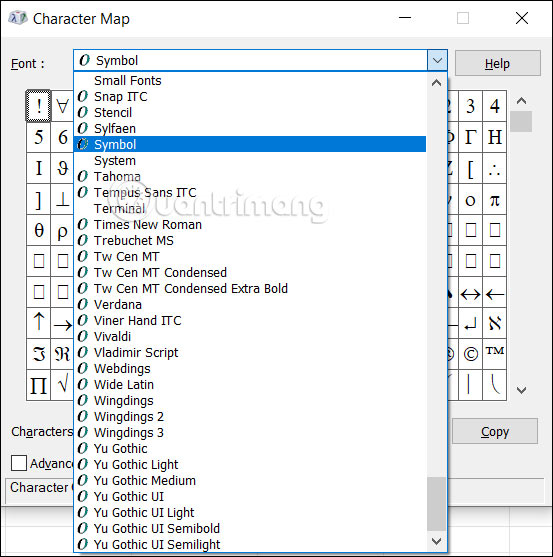The width and height of the screenshot is (553, 557).
Task: Select the capital Gamma character cell
Action: pyautogui.click(x=470, y=137)
